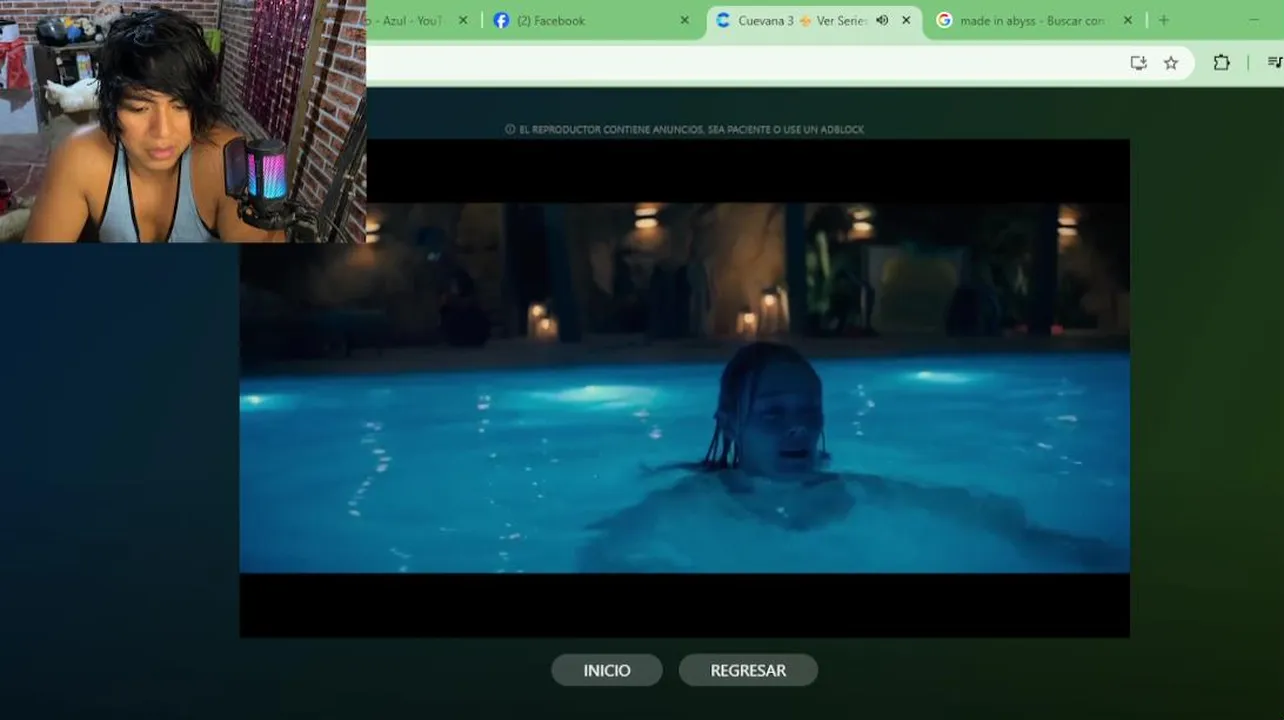Open the media control icon in toolbar
The image size is (1284, 720).
pos(1274,63)
